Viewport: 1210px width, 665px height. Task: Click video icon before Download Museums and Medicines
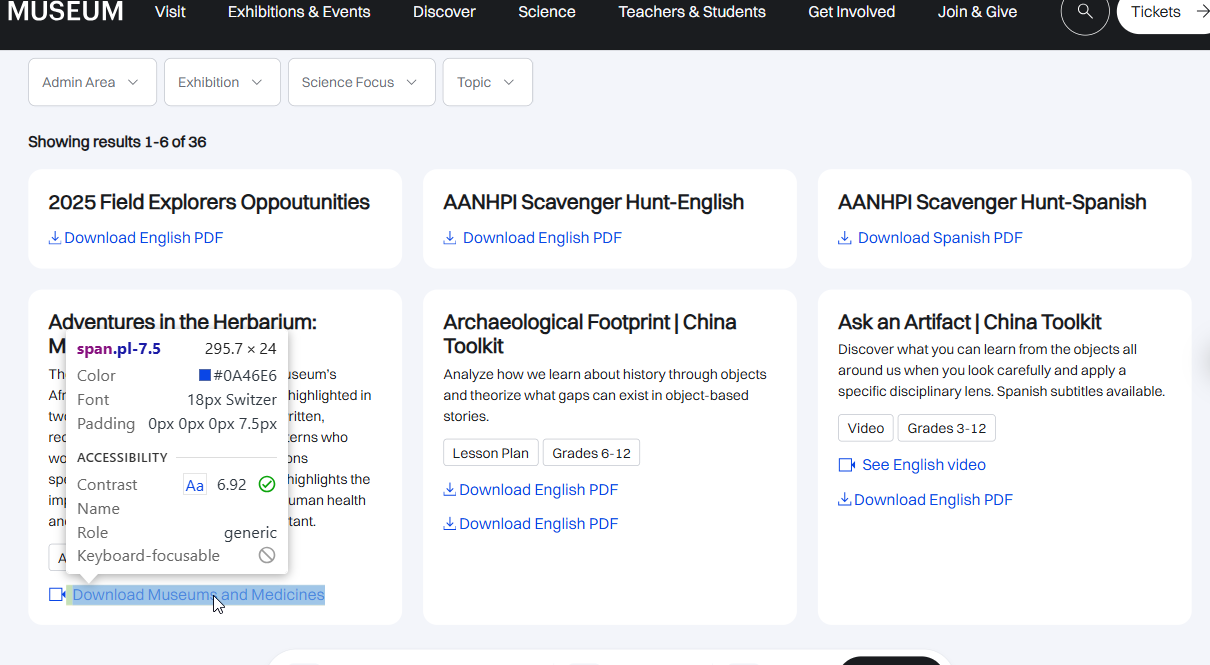point(57,595)
